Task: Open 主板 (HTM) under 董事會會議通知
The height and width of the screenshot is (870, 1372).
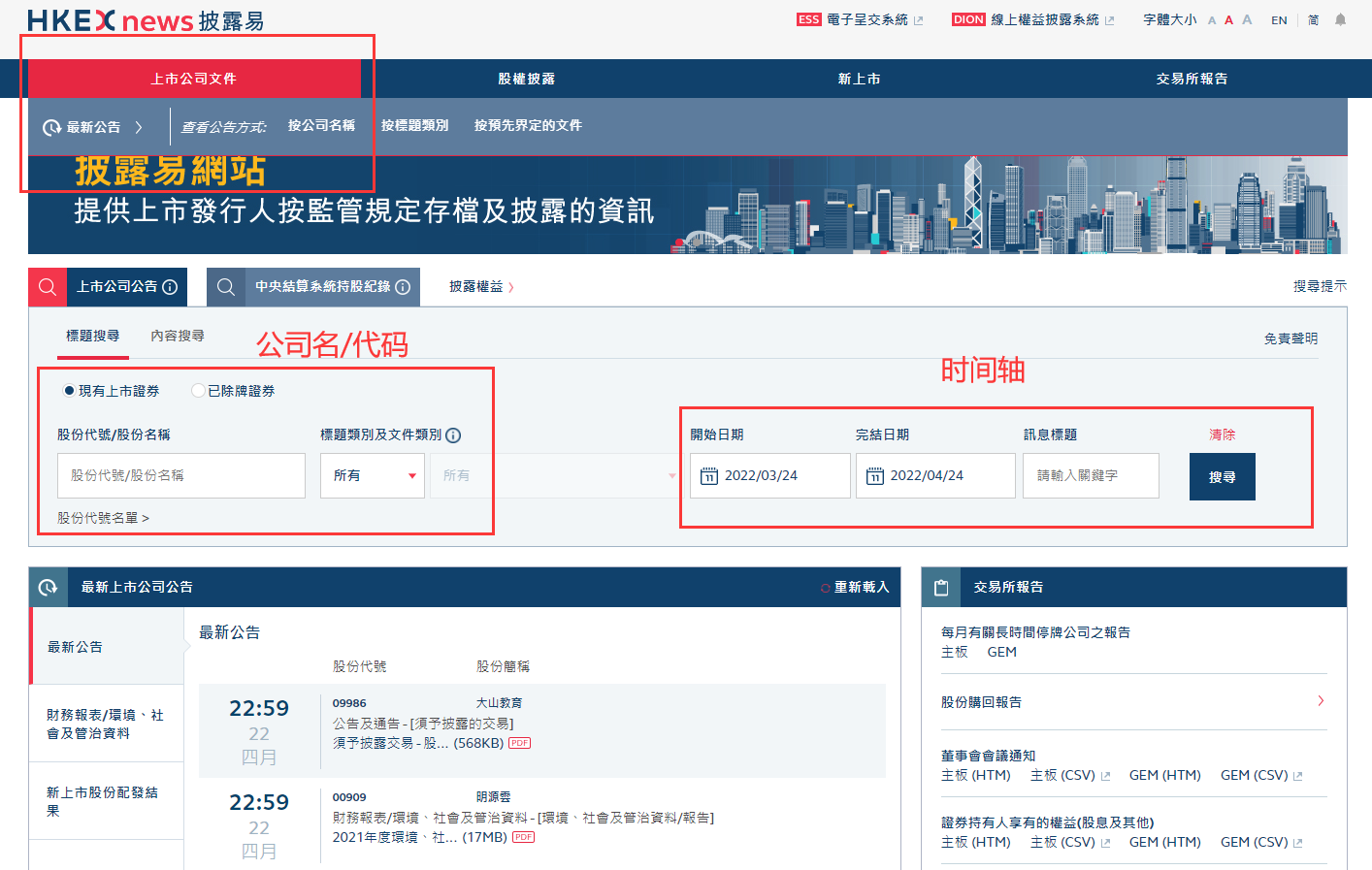Action: 976,775
